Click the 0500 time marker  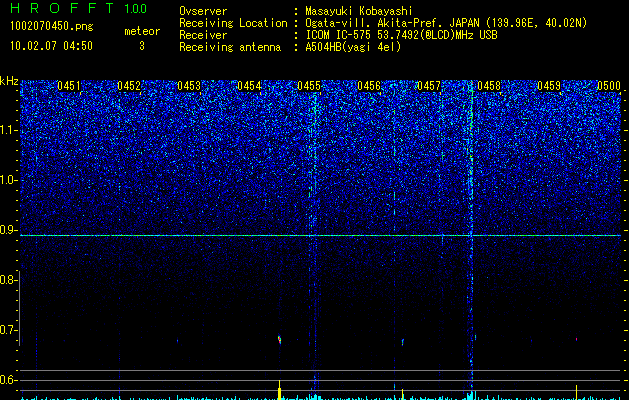(x=609, y=86)
